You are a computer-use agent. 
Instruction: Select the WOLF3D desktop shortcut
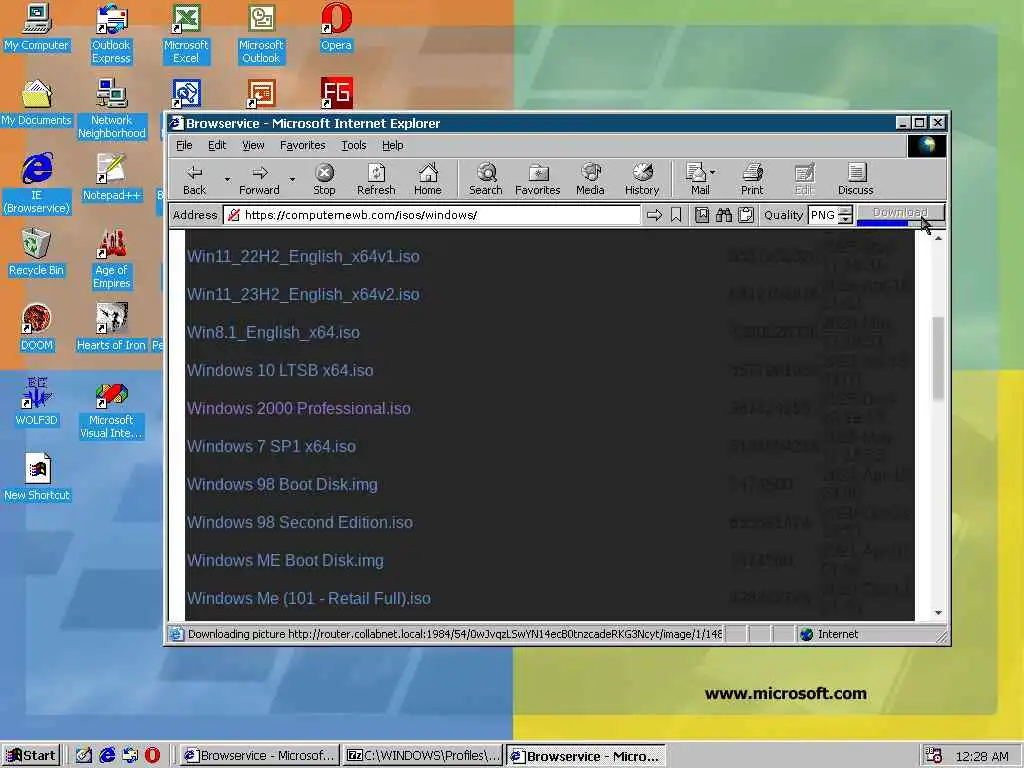(x=36, y=402)
